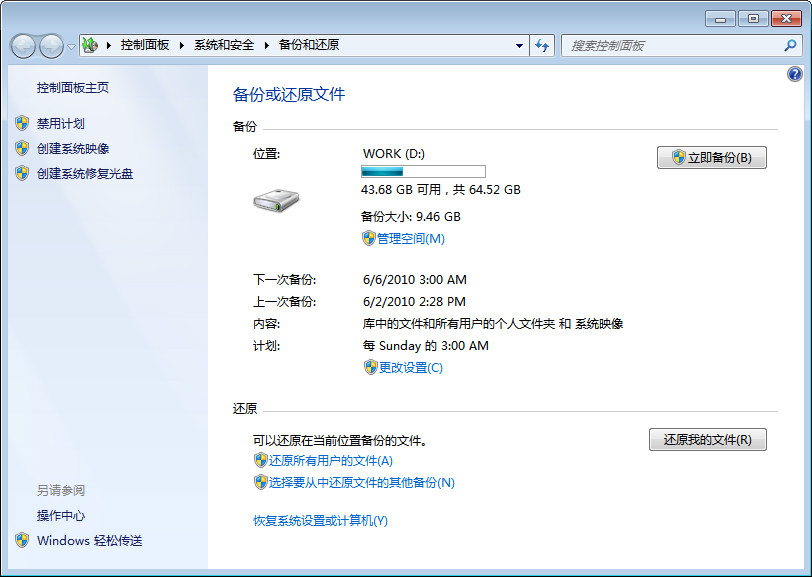This screenshot has width=812, height=577.
Task: Click the 立即备份(B) button
Action: pyautogui.click(x=712, y=157)
